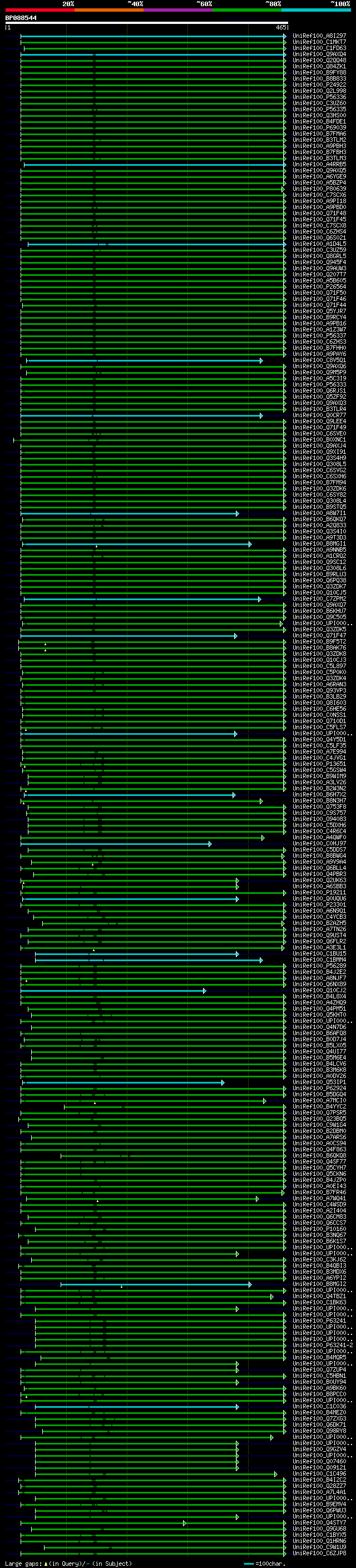The height and width of the screenshot is (1568, 356).
Task: Select label UniRef100_C7ZPM2
Action: coord(319,599)
